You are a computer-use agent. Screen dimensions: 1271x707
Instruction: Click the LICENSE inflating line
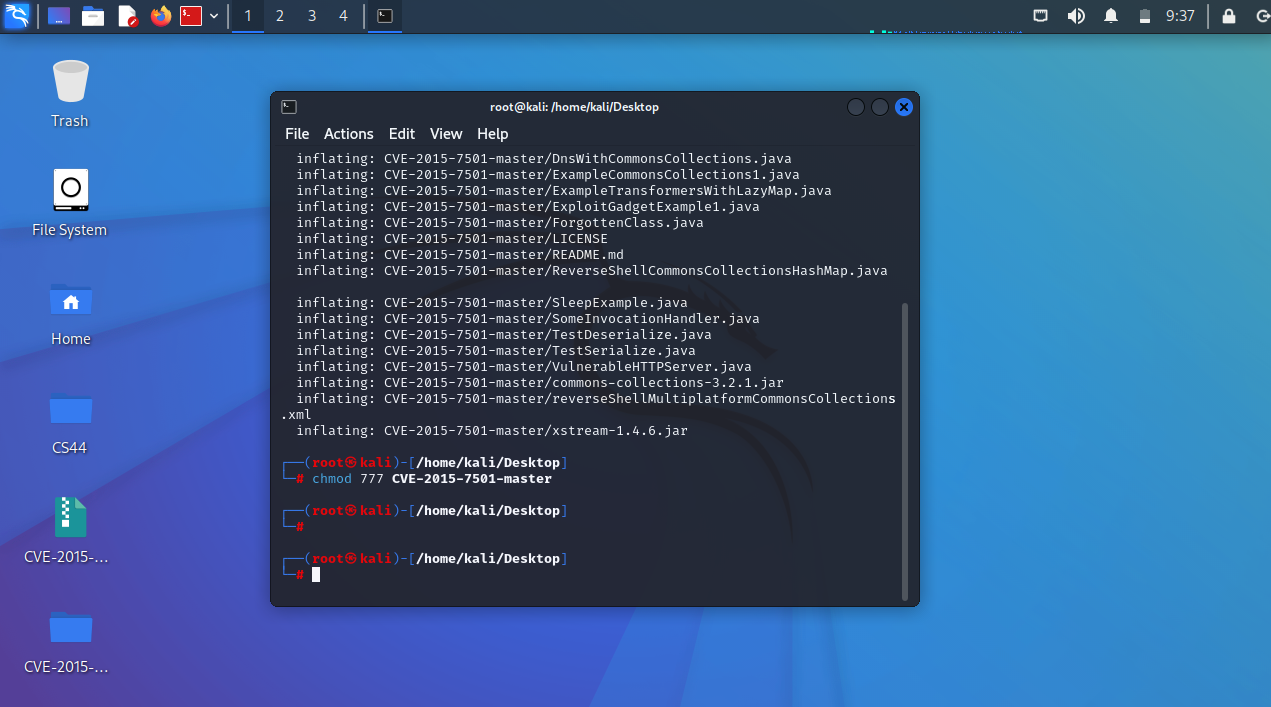coord(452,239)
